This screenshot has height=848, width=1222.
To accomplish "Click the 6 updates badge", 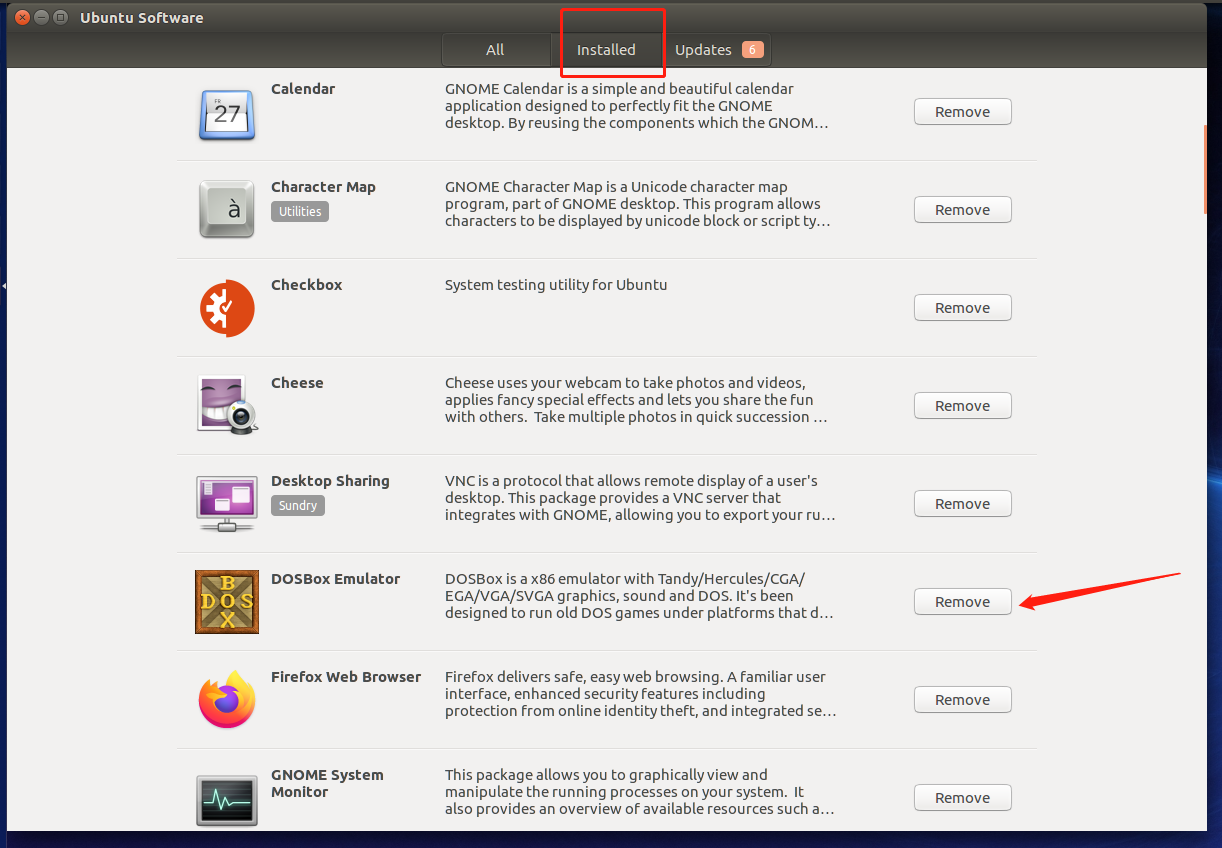I will click(752, 50).
